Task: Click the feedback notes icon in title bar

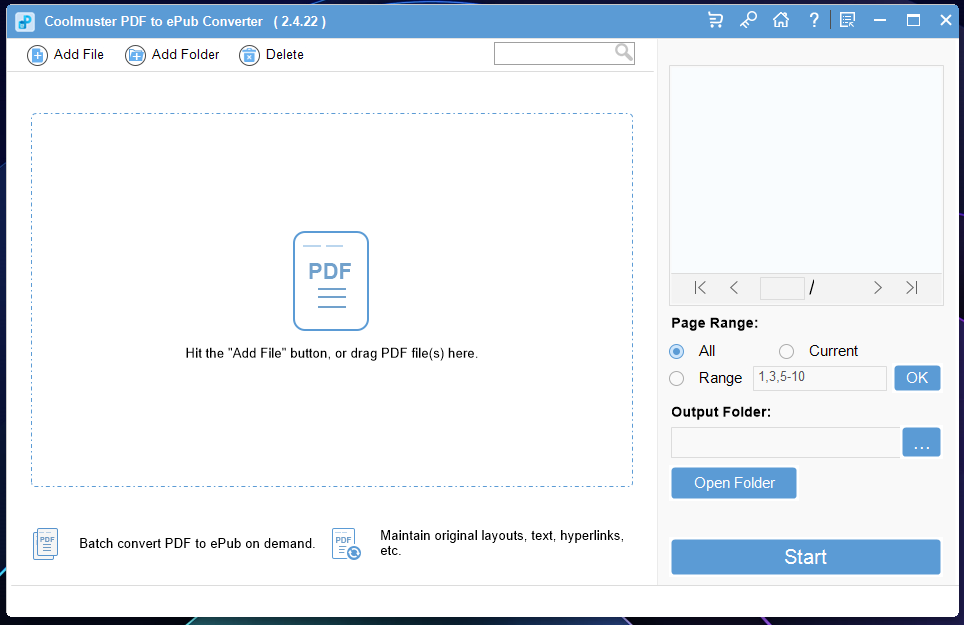Action: (847, 20)
